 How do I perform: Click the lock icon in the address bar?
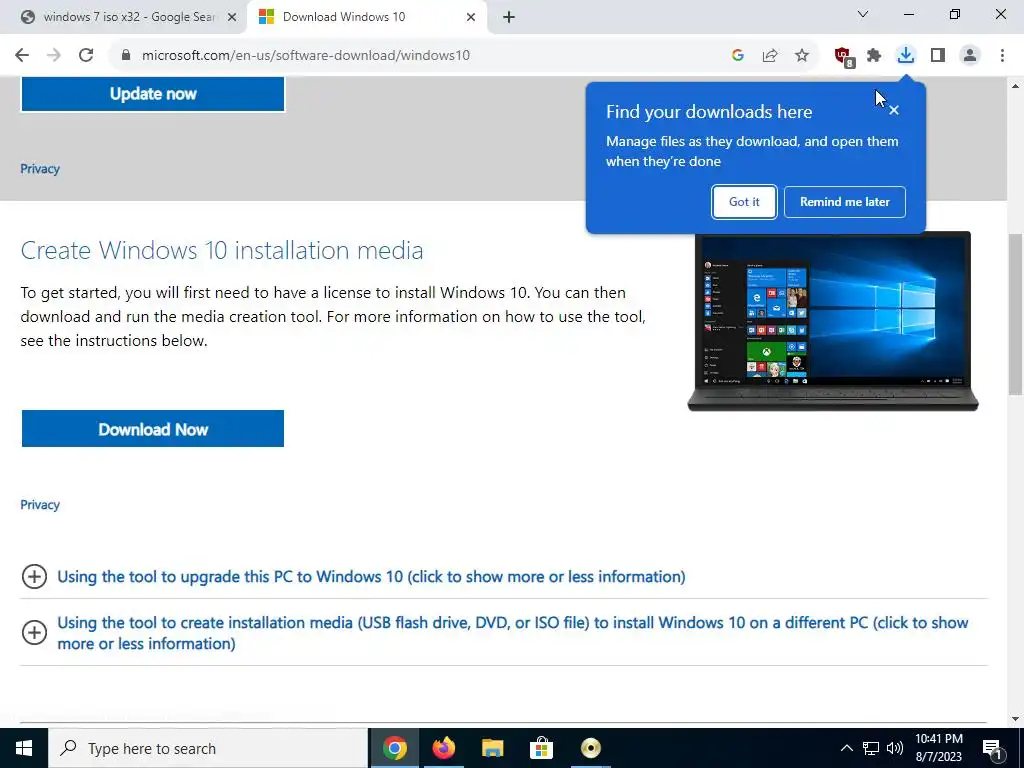126,56
